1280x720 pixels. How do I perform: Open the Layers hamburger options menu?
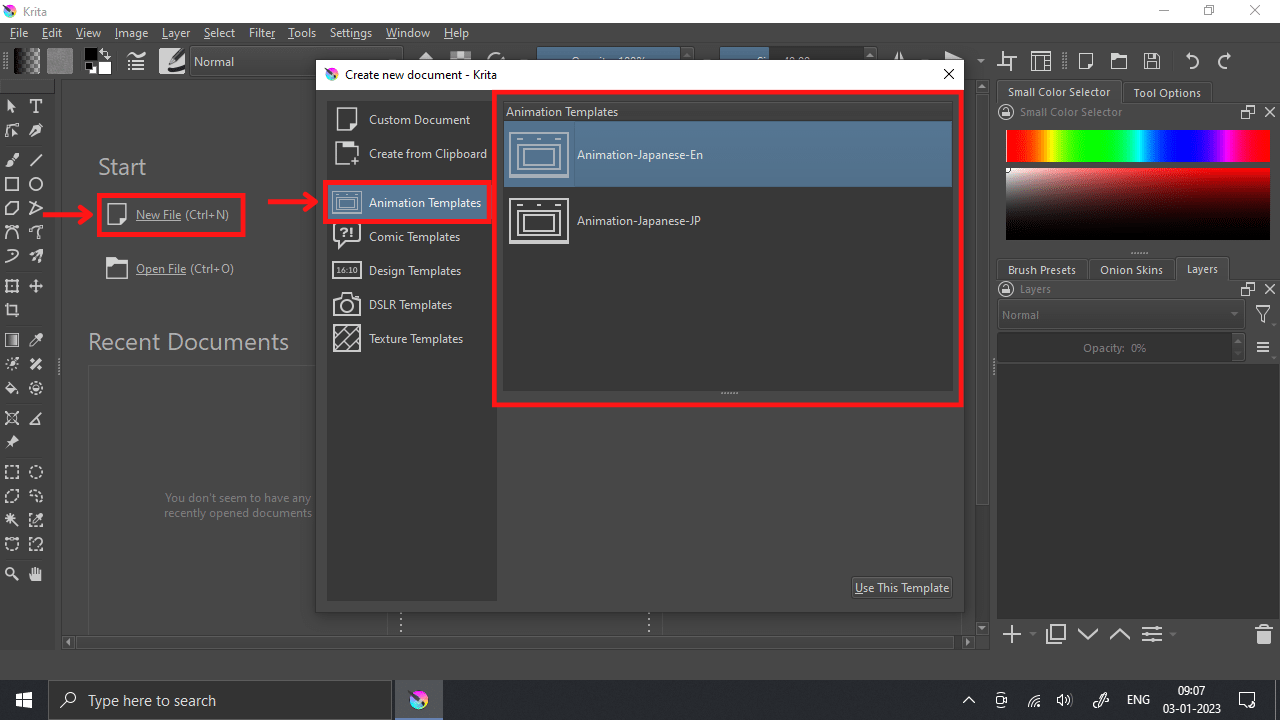click(1263, 348)
